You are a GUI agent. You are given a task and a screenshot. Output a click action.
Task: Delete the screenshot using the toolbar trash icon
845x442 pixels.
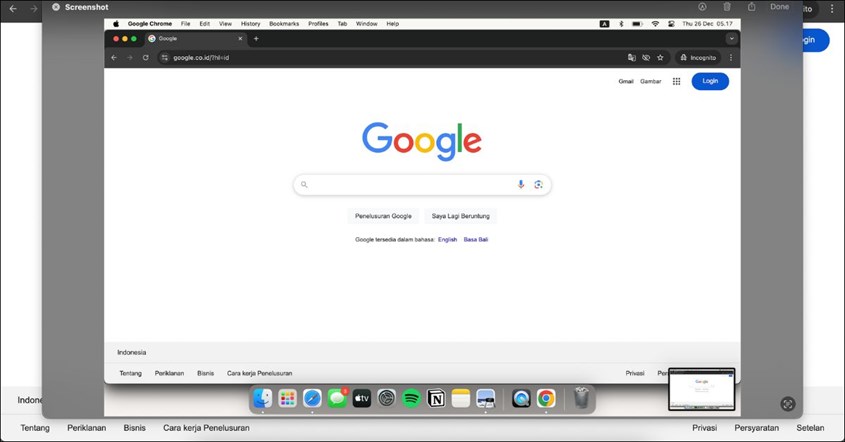pos(727,6)
